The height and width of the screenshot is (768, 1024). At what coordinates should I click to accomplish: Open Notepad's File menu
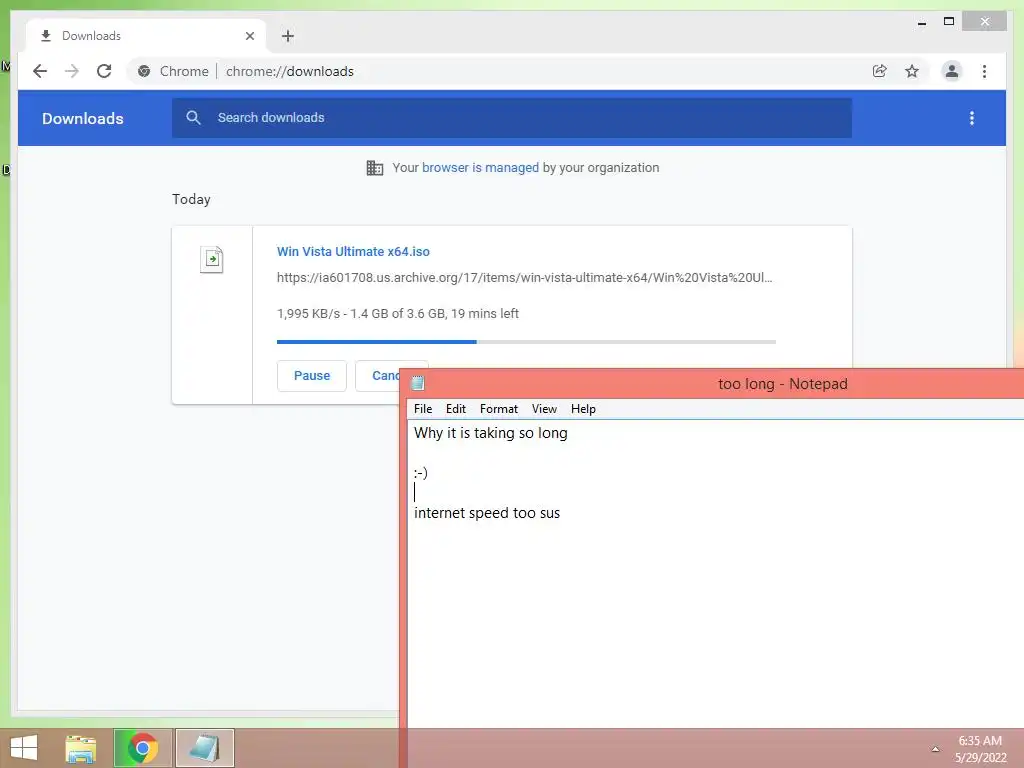(x=423, y=409)
